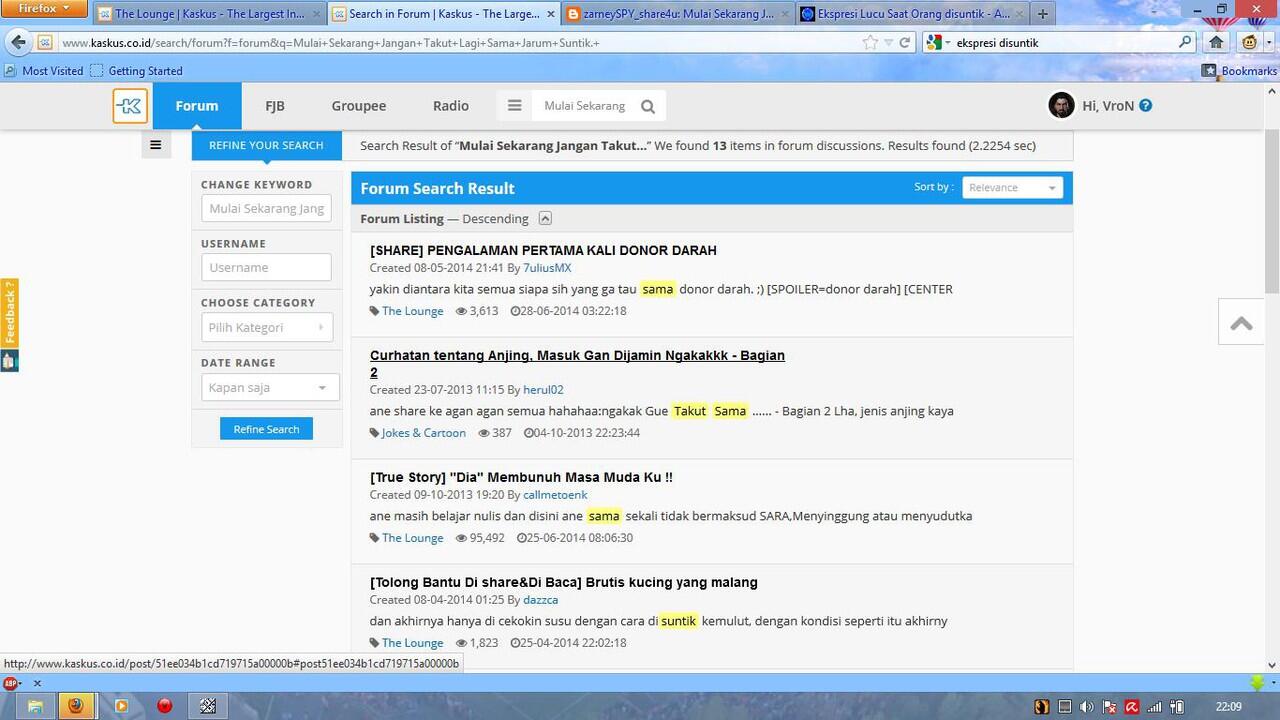This screenshot has width=1280, height=720.
Task: Select the Groupee navigation tab
Action: click(359, 106)
